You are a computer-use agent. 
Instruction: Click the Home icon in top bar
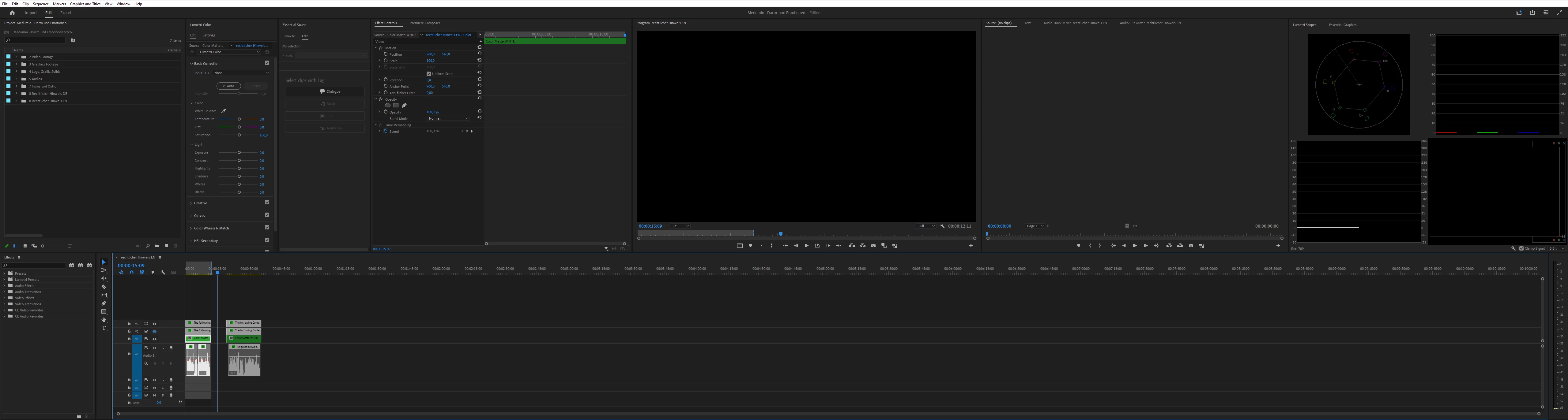click(12, 13)
